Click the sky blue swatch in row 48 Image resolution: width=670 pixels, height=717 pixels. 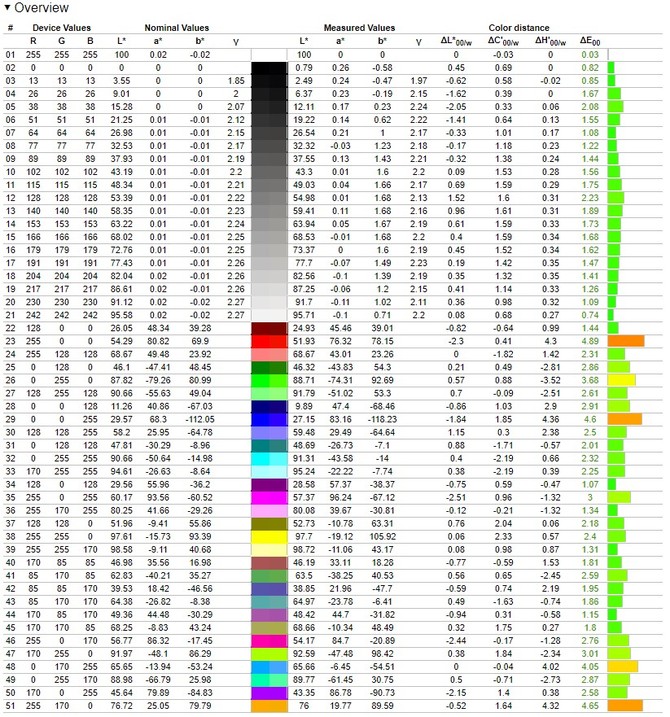[x=269, y=667]
